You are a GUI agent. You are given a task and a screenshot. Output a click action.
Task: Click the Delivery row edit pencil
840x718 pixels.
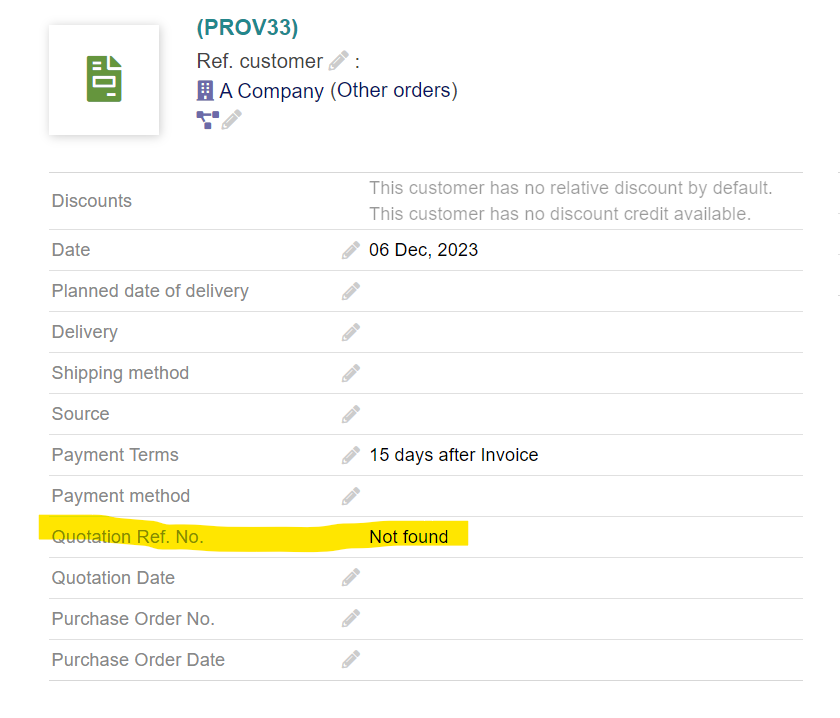(x=350, y=332)
